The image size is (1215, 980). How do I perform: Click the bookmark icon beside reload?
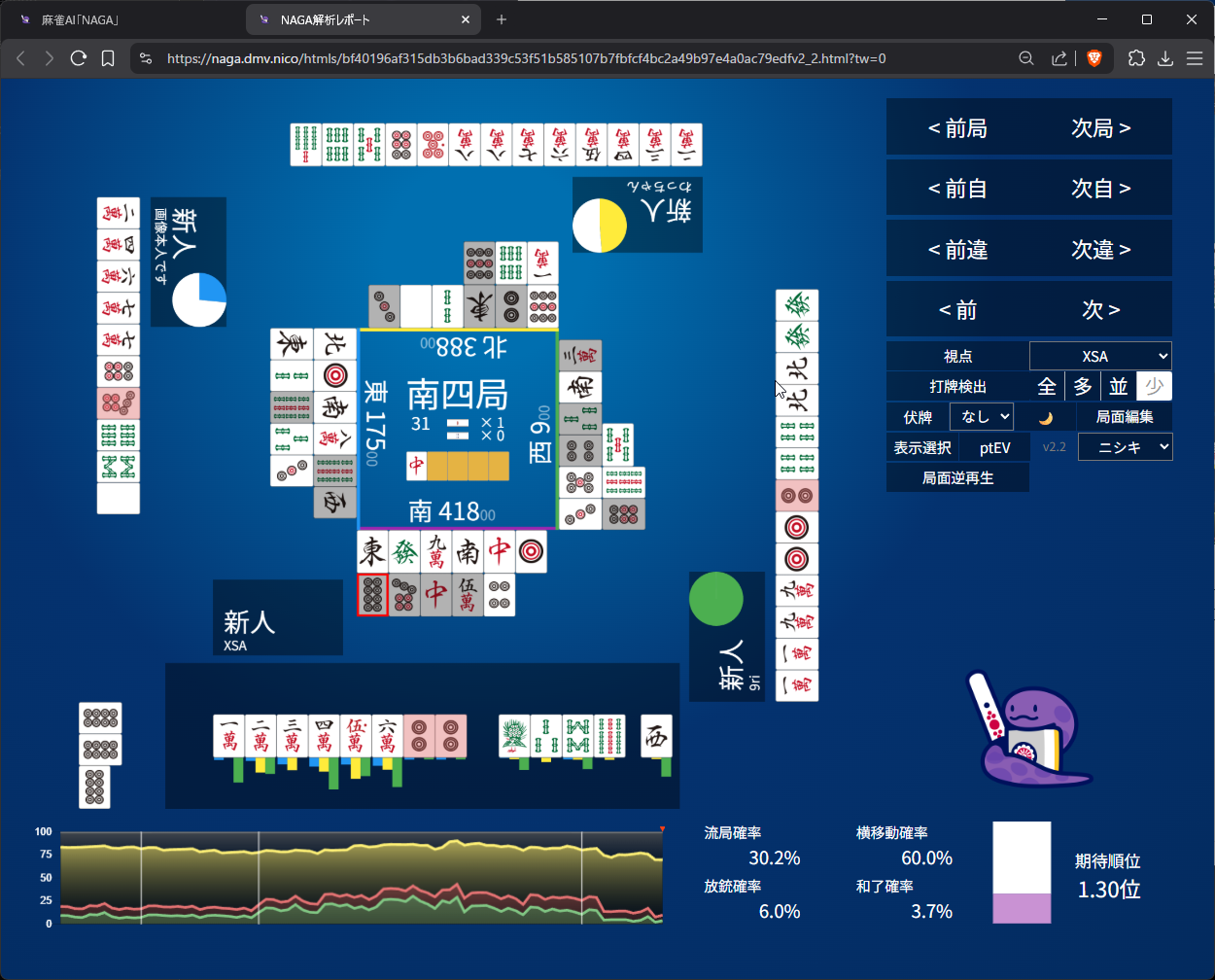click(x=108, y=58)
